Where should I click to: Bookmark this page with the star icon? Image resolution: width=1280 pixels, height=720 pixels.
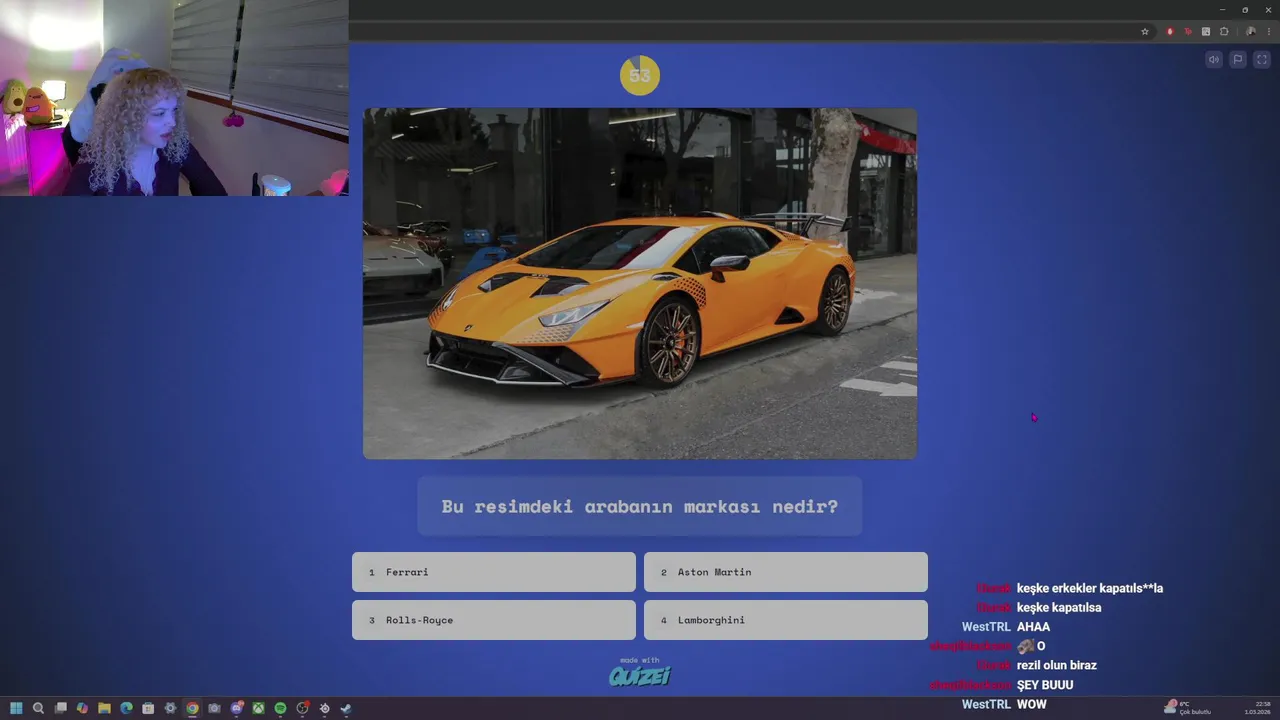(1145, 32)
